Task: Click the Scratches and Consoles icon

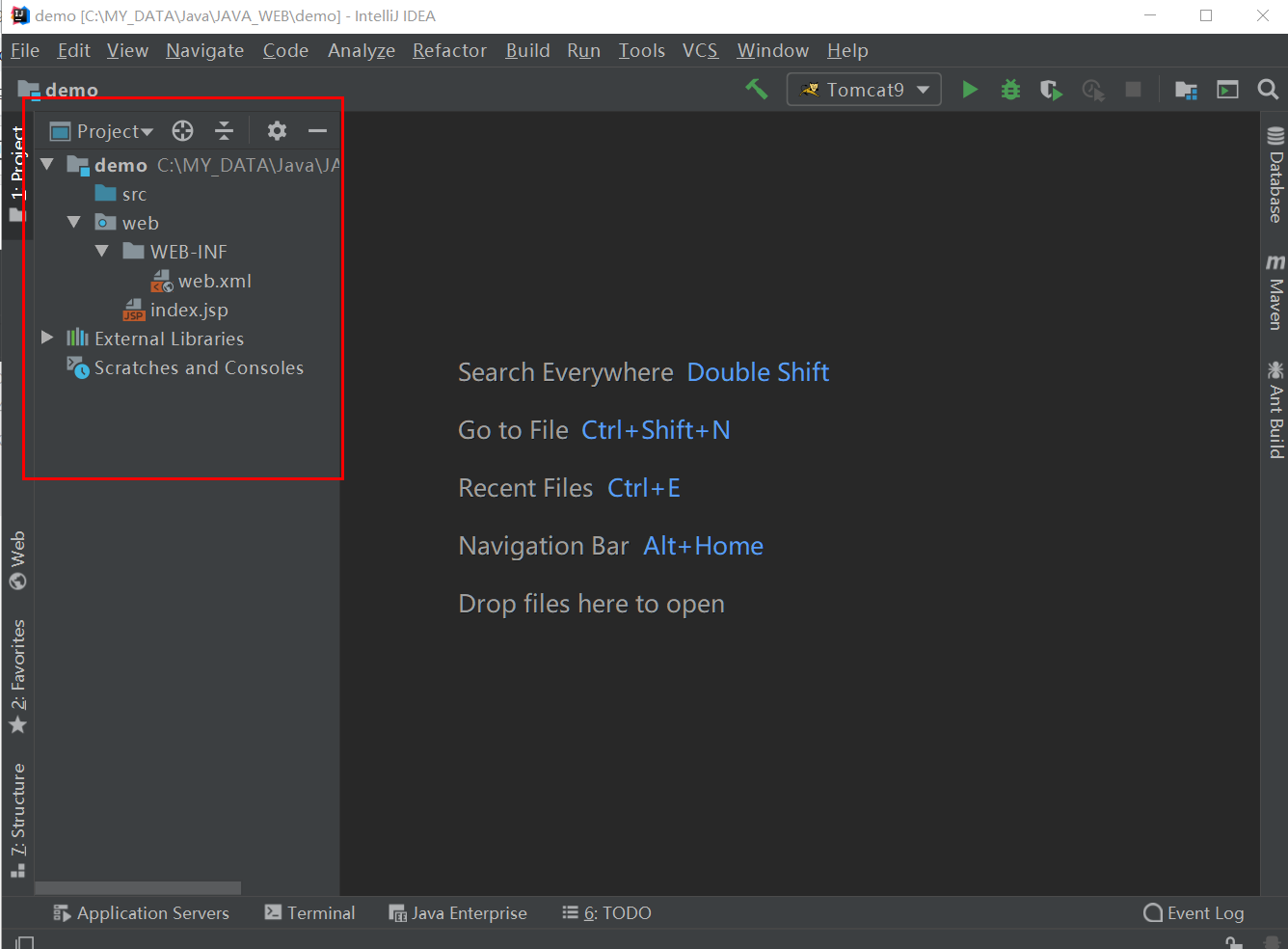Action: point(78,367)
